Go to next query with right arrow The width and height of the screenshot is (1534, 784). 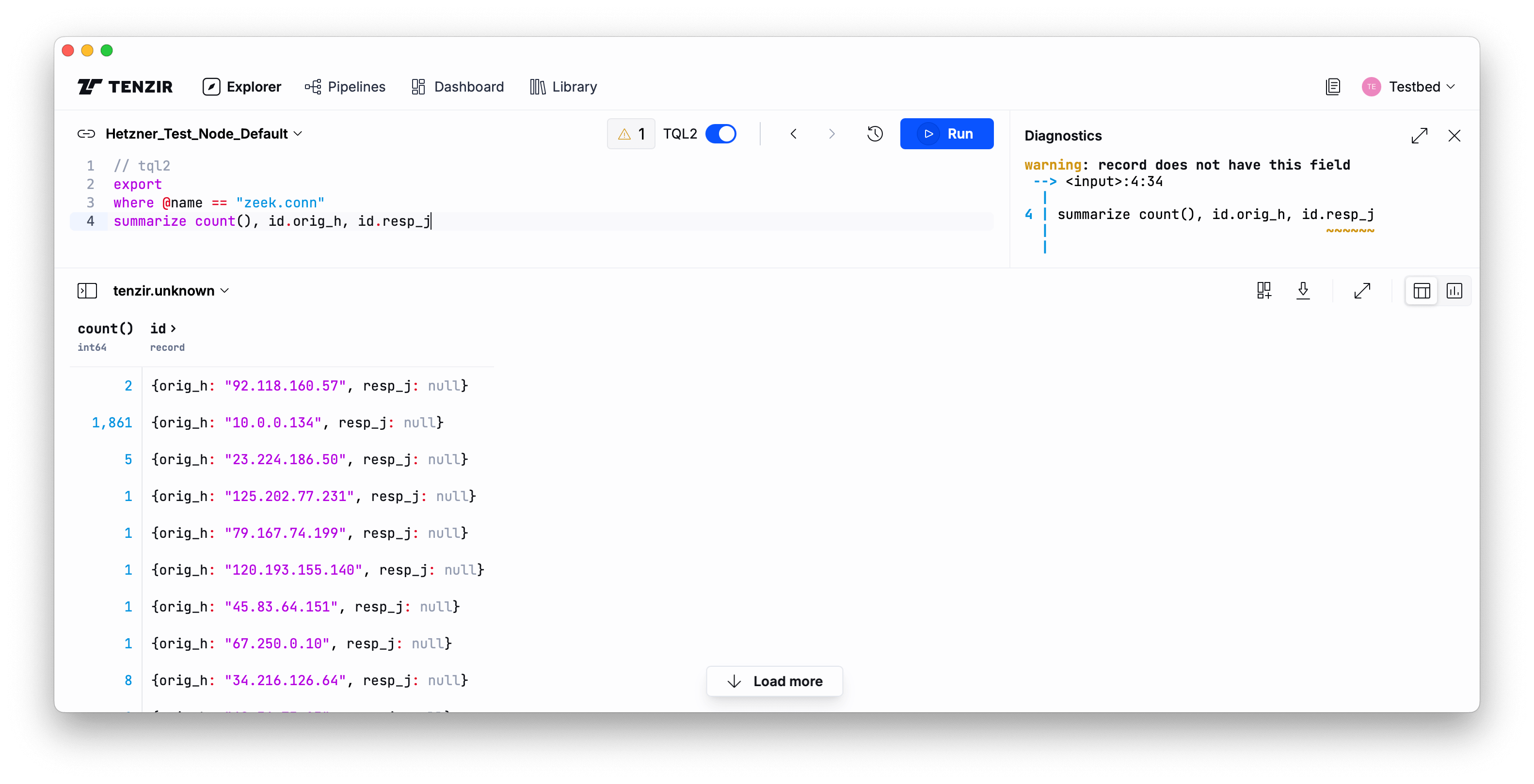click(x=832, y=134)
